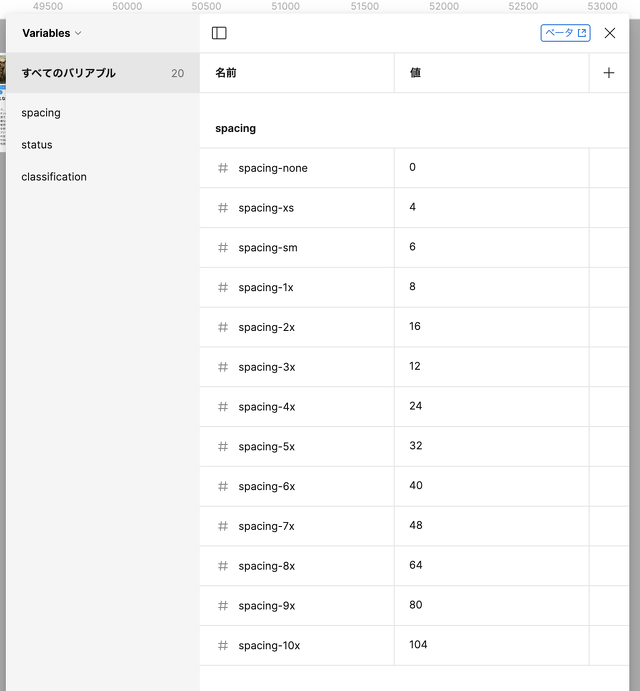Viewport: 640px width, 691px height.
Task: Select the spacing group in sidebar
Action: [x=41, y=113]
